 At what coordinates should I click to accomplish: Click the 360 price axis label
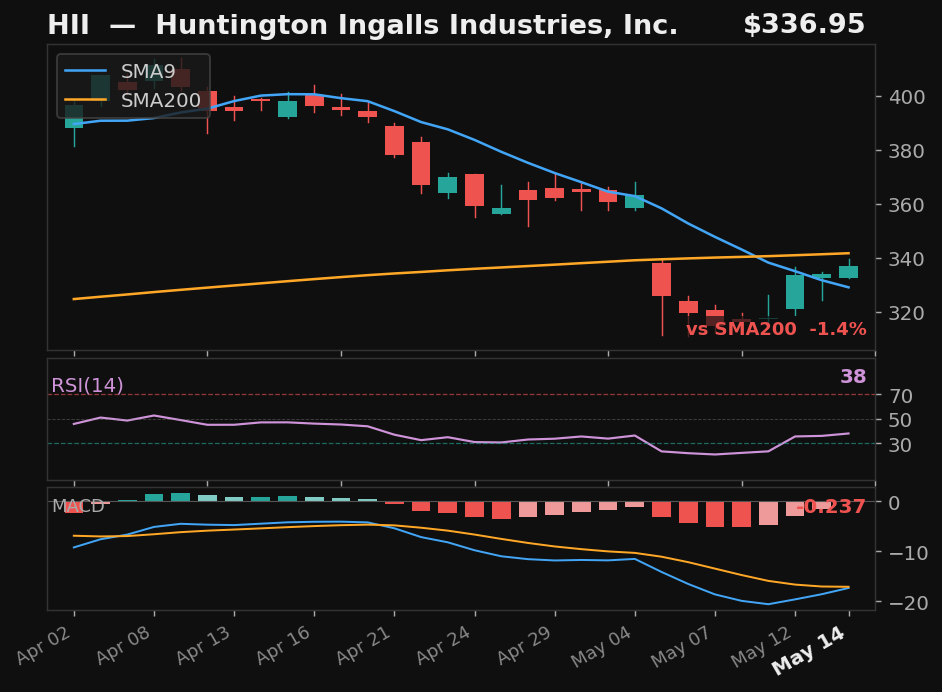(907, 205)
